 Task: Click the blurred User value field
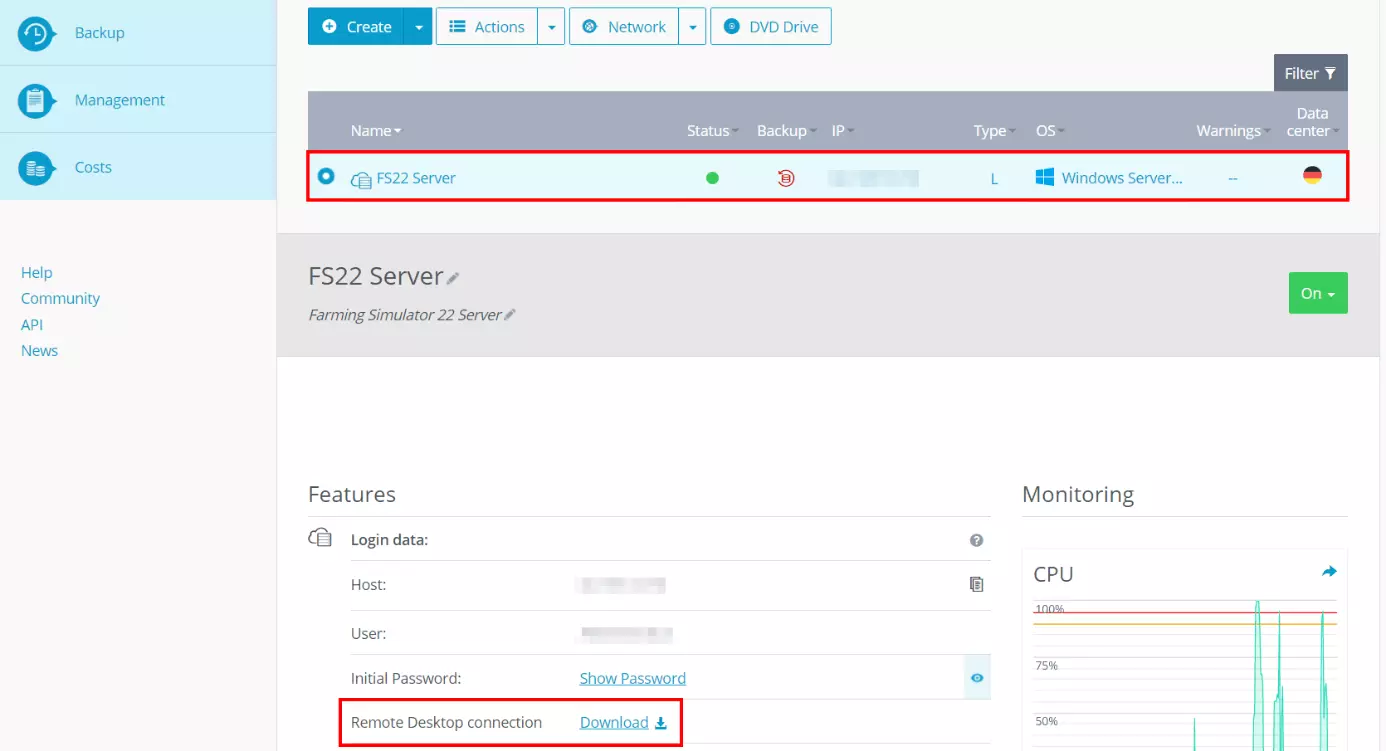627,634
